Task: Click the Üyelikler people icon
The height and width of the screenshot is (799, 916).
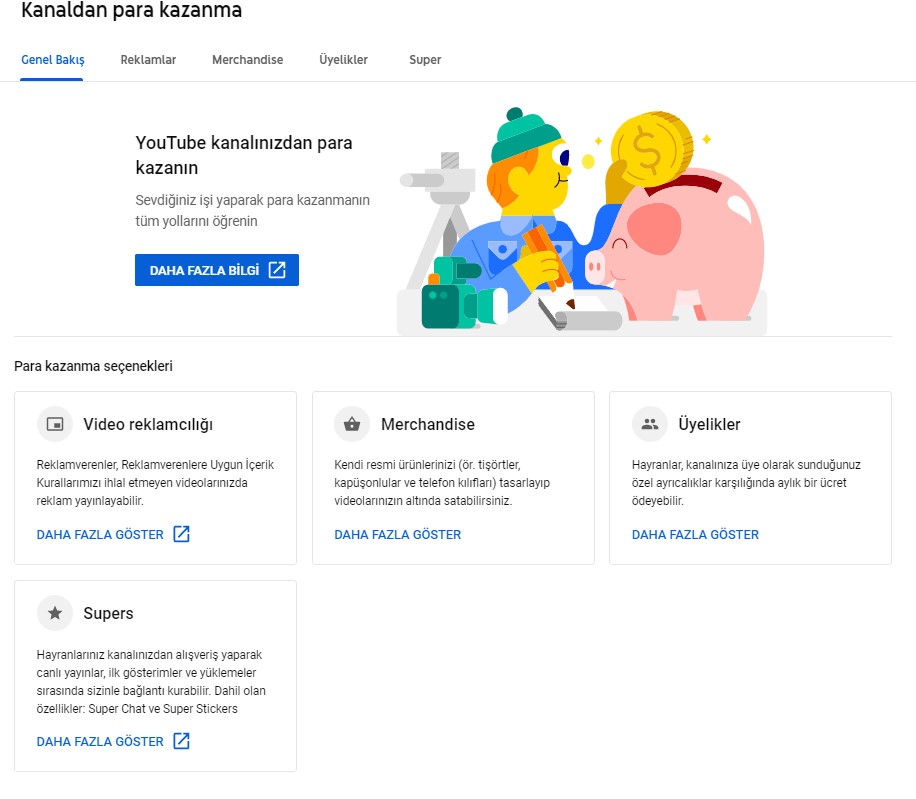Action: (x=650, y=424)
